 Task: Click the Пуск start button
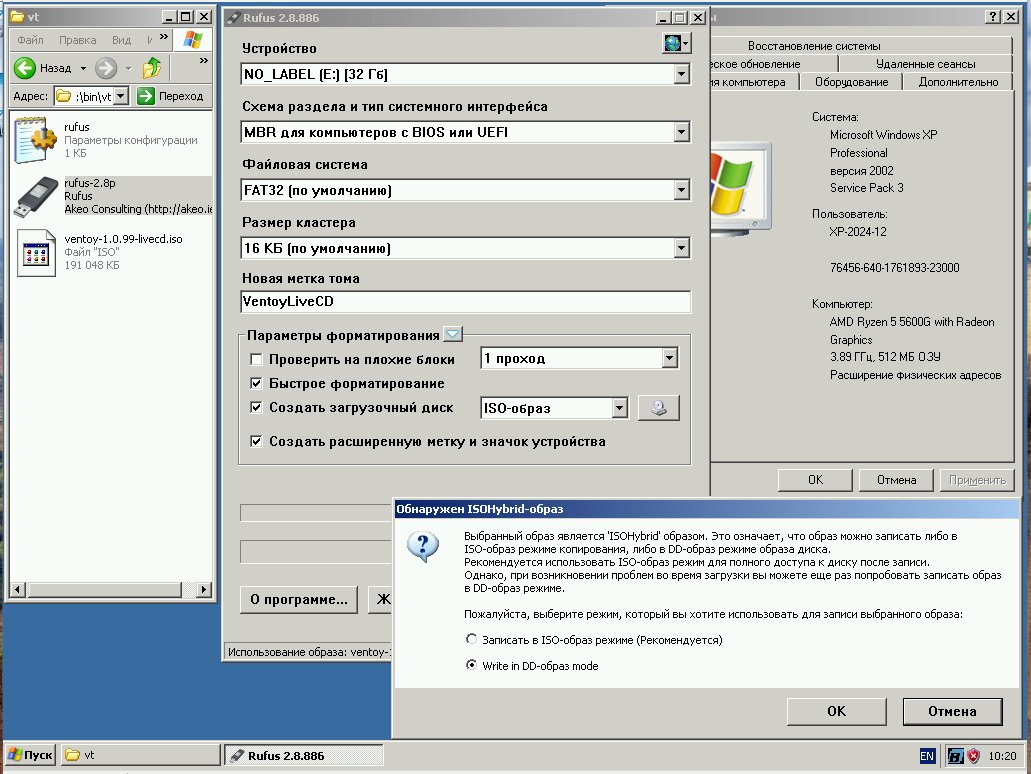click(x=30, y=756)
